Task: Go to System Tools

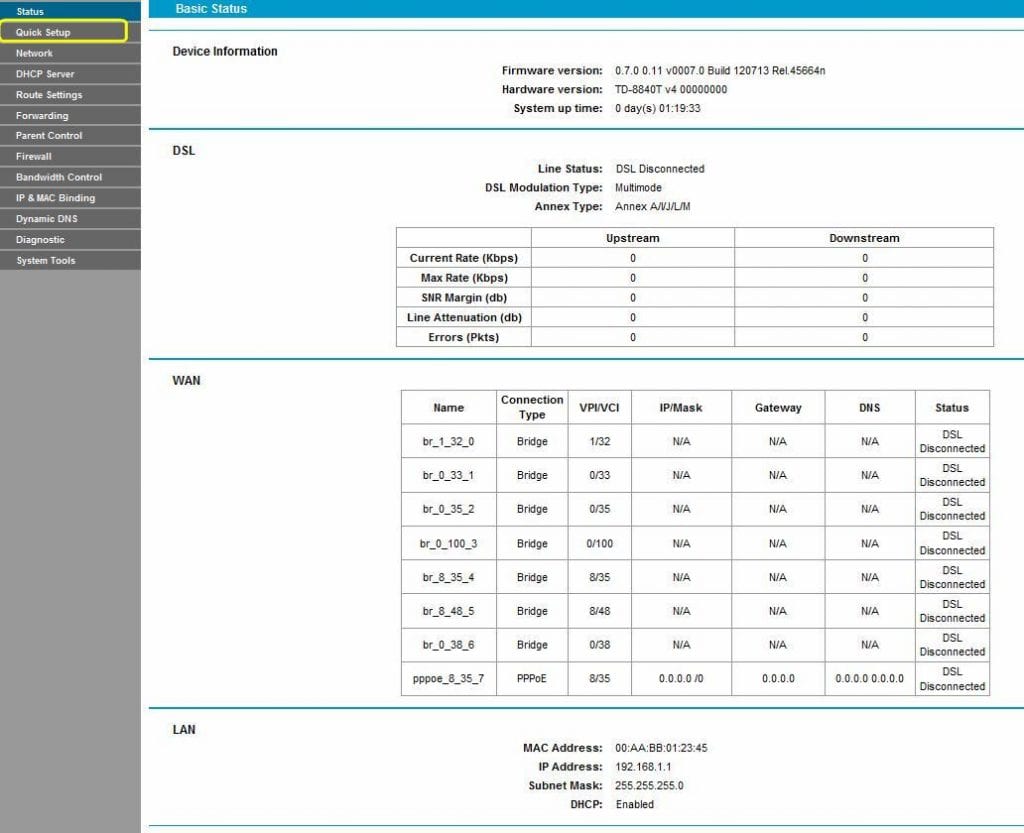Action: (44, 260)
